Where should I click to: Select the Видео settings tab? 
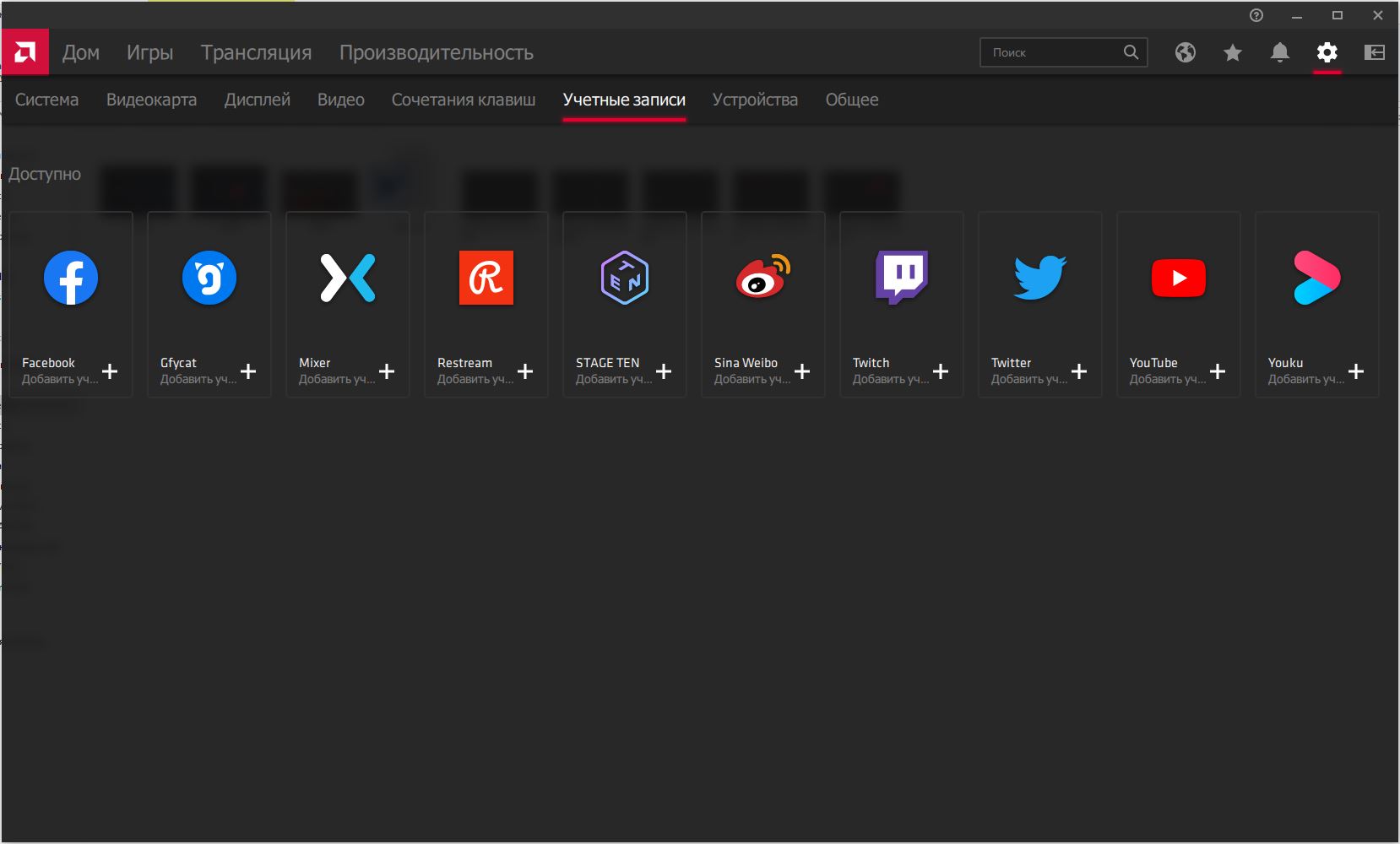click(341, 100)
